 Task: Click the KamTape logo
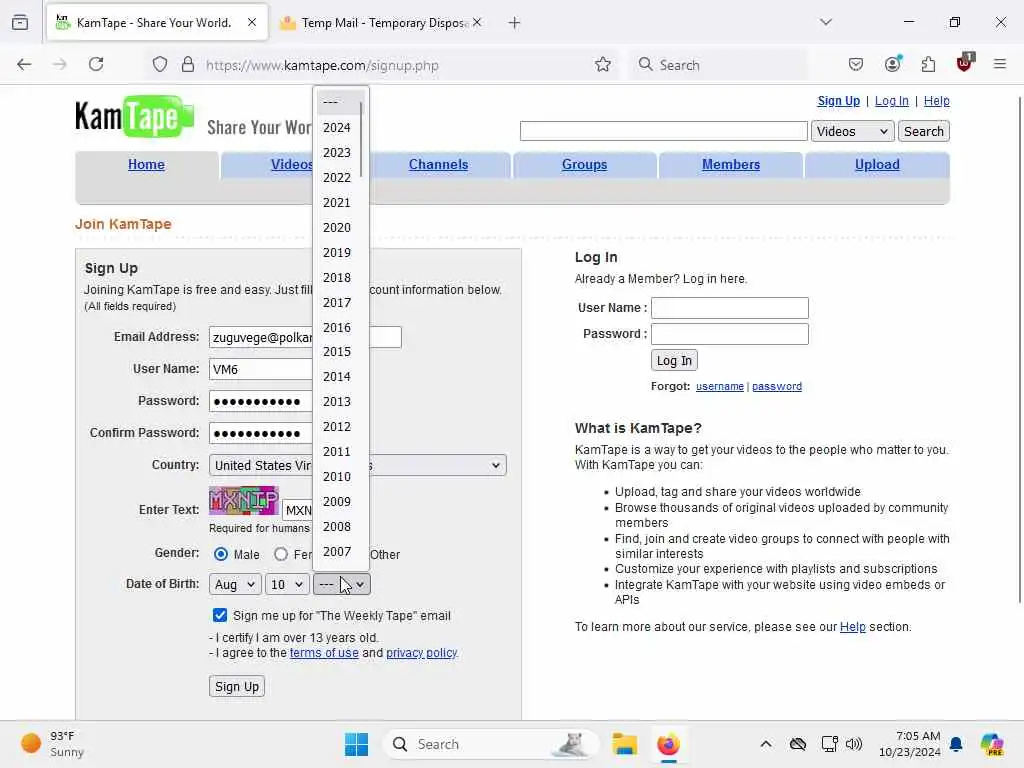pyautogui.click(x=135, y=117)
